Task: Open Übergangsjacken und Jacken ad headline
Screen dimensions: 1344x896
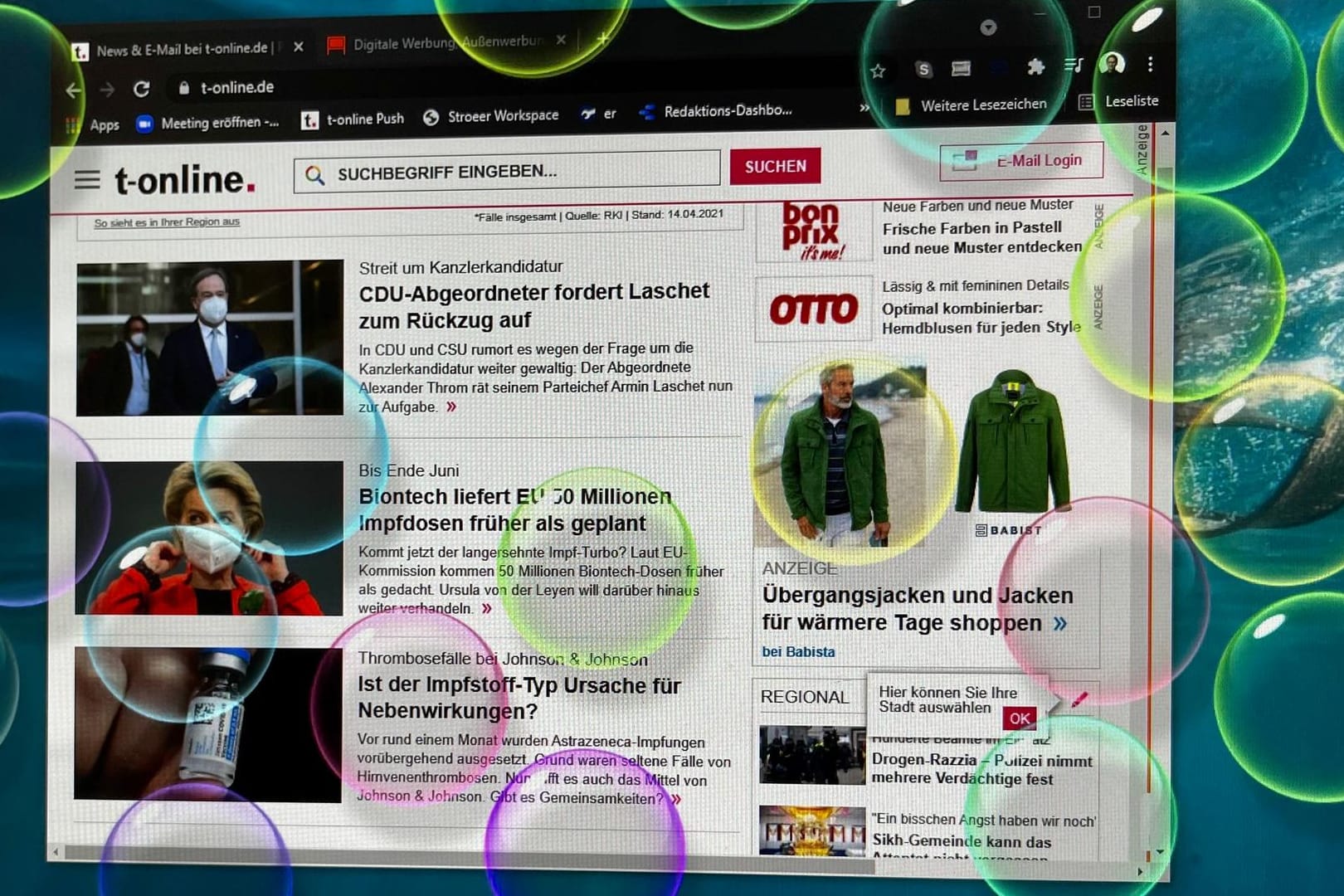Action: pos(918,609)
